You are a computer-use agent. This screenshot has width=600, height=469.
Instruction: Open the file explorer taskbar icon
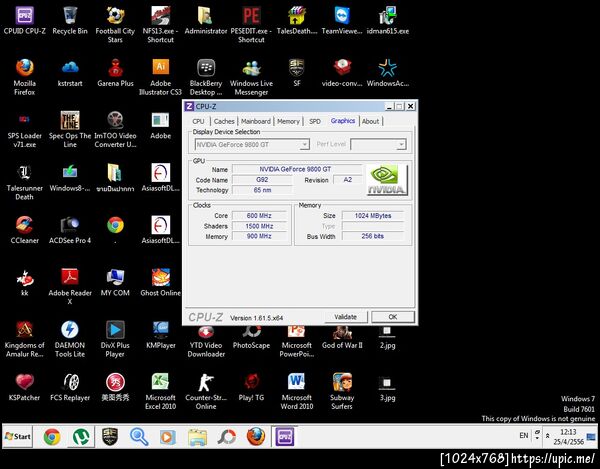coord(197,436)
